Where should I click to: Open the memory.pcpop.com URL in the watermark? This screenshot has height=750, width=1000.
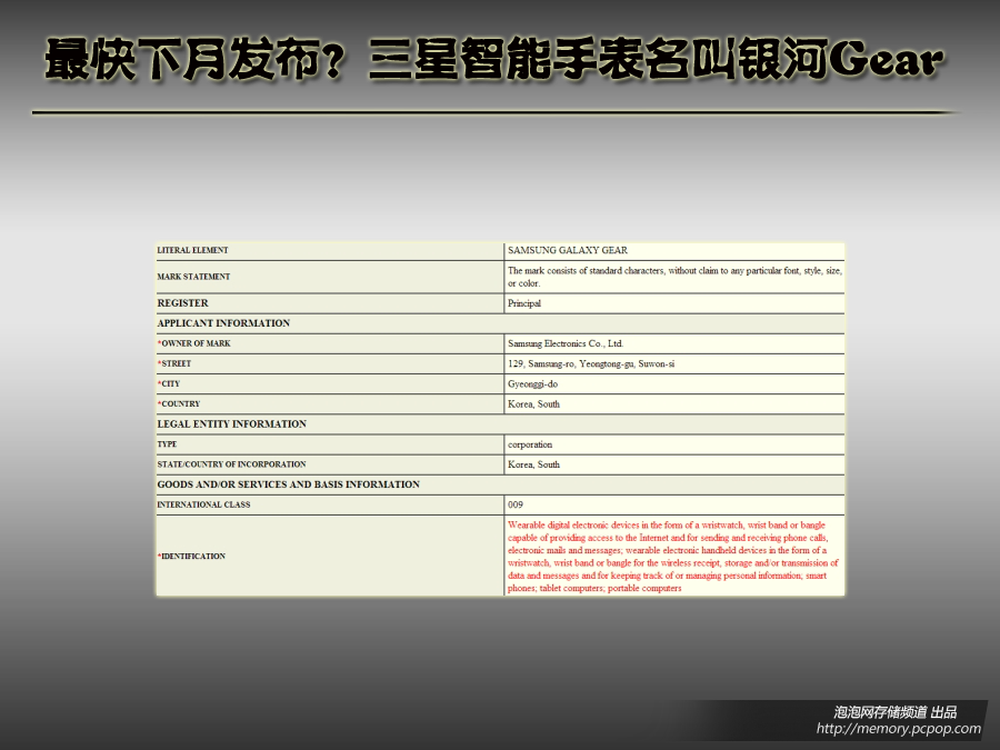(898, 729)
